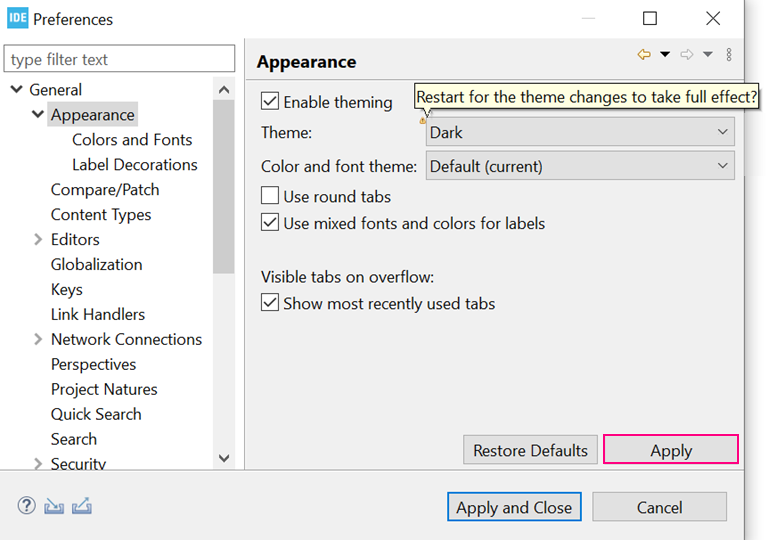Open the three-dot view menu icon
Image resolution: width=770 pixels, height=540 pixels.
[729, 55]
